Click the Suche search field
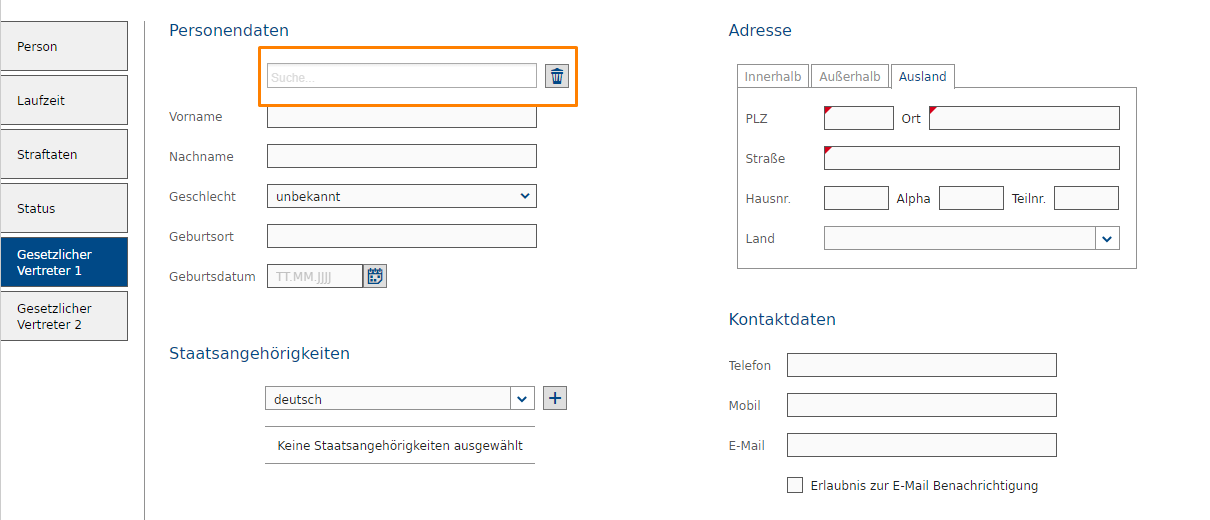Screen dimensions: 1210x520 tap(402, 76)
